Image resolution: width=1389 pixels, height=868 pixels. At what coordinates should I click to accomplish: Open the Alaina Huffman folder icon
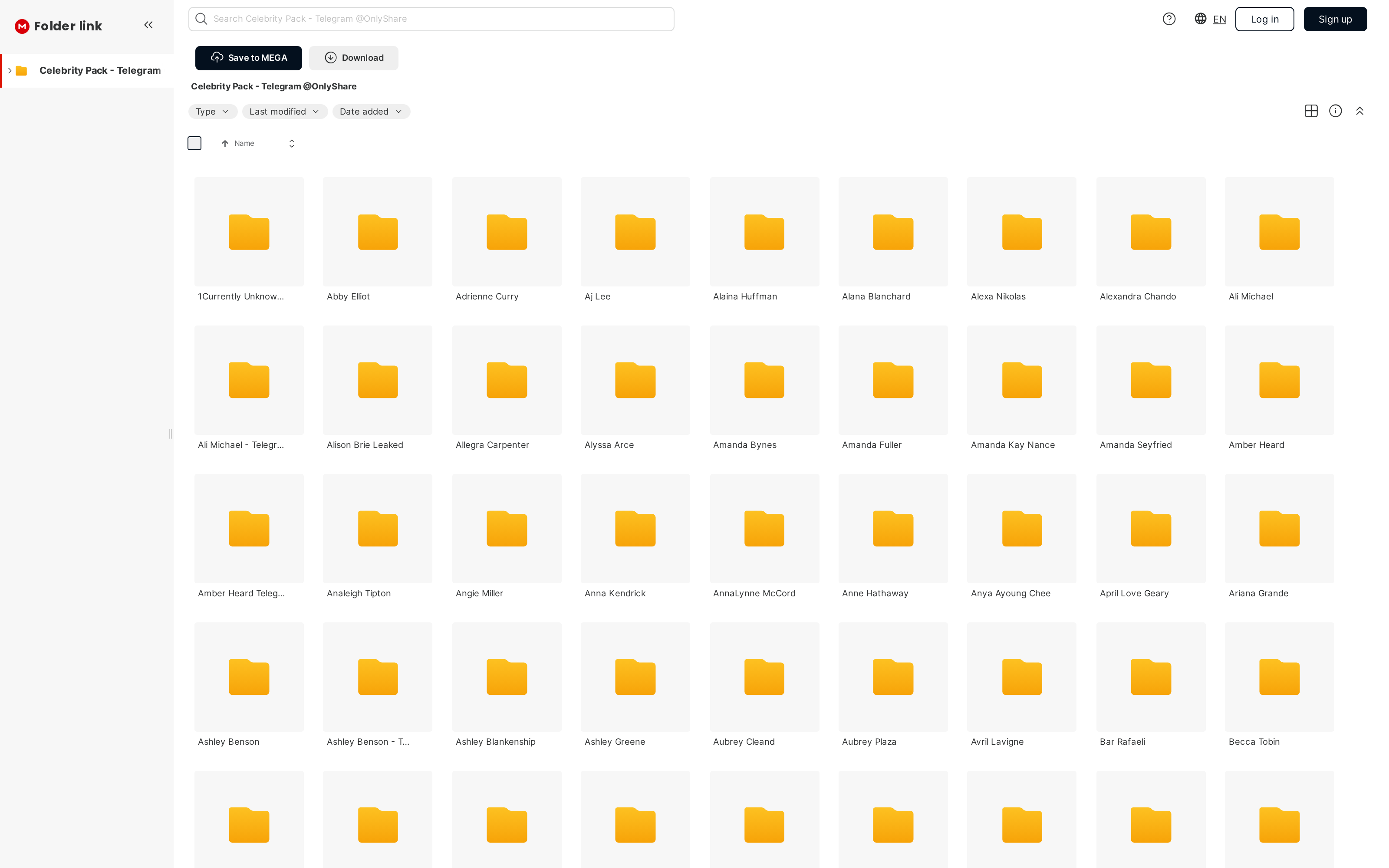[x=764, y=232]
